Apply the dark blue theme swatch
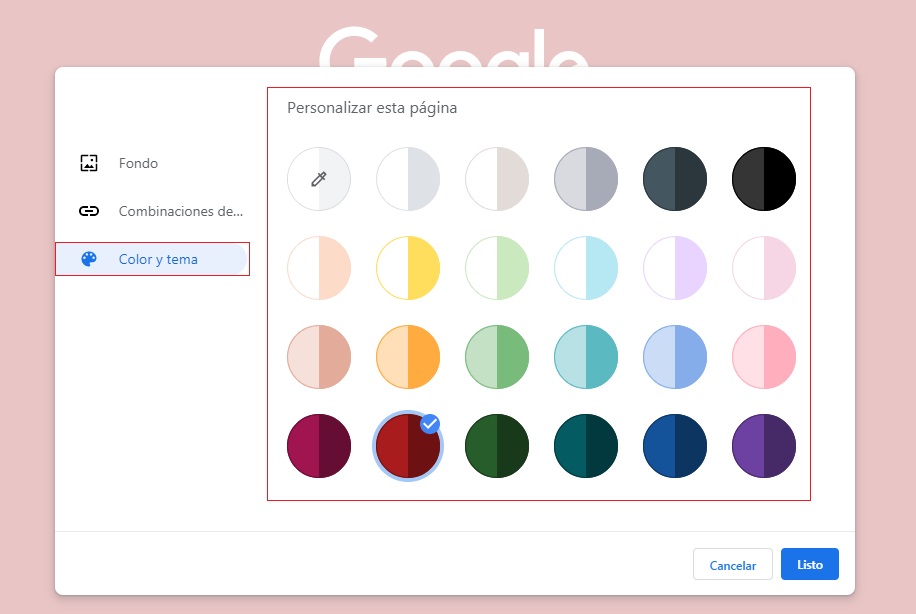This screenshot has height=614, width=916. 675,446
